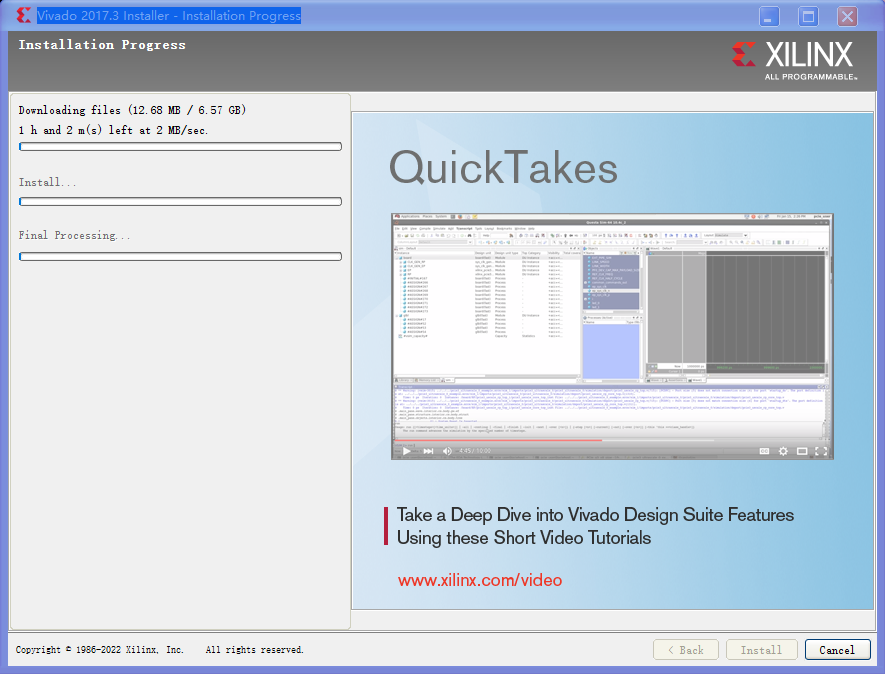Minimize the Vivado installer window
885x674 pixels.
tap(769, 16)
